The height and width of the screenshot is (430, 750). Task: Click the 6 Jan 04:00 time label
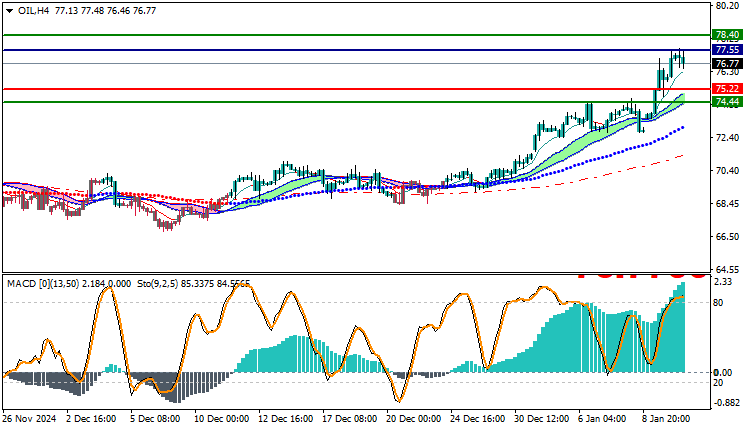602,419
